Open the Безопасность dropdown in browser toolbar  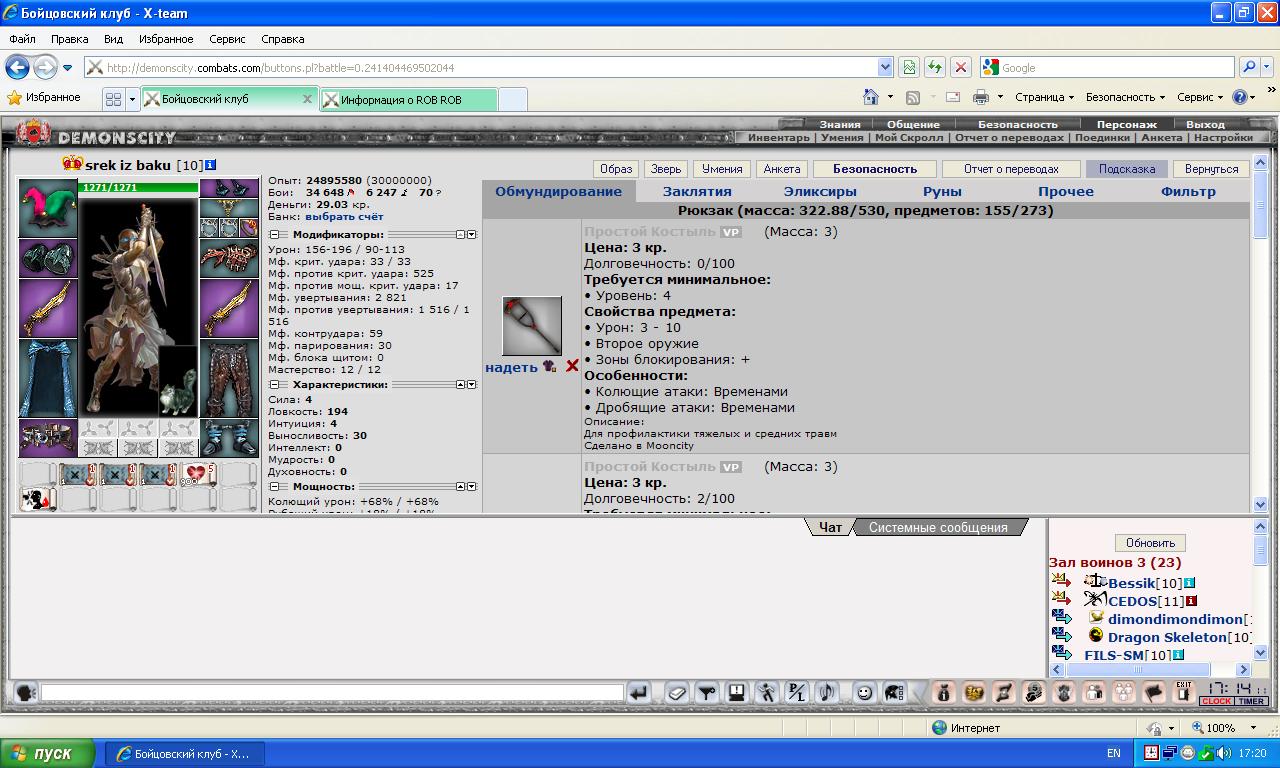1125,97
